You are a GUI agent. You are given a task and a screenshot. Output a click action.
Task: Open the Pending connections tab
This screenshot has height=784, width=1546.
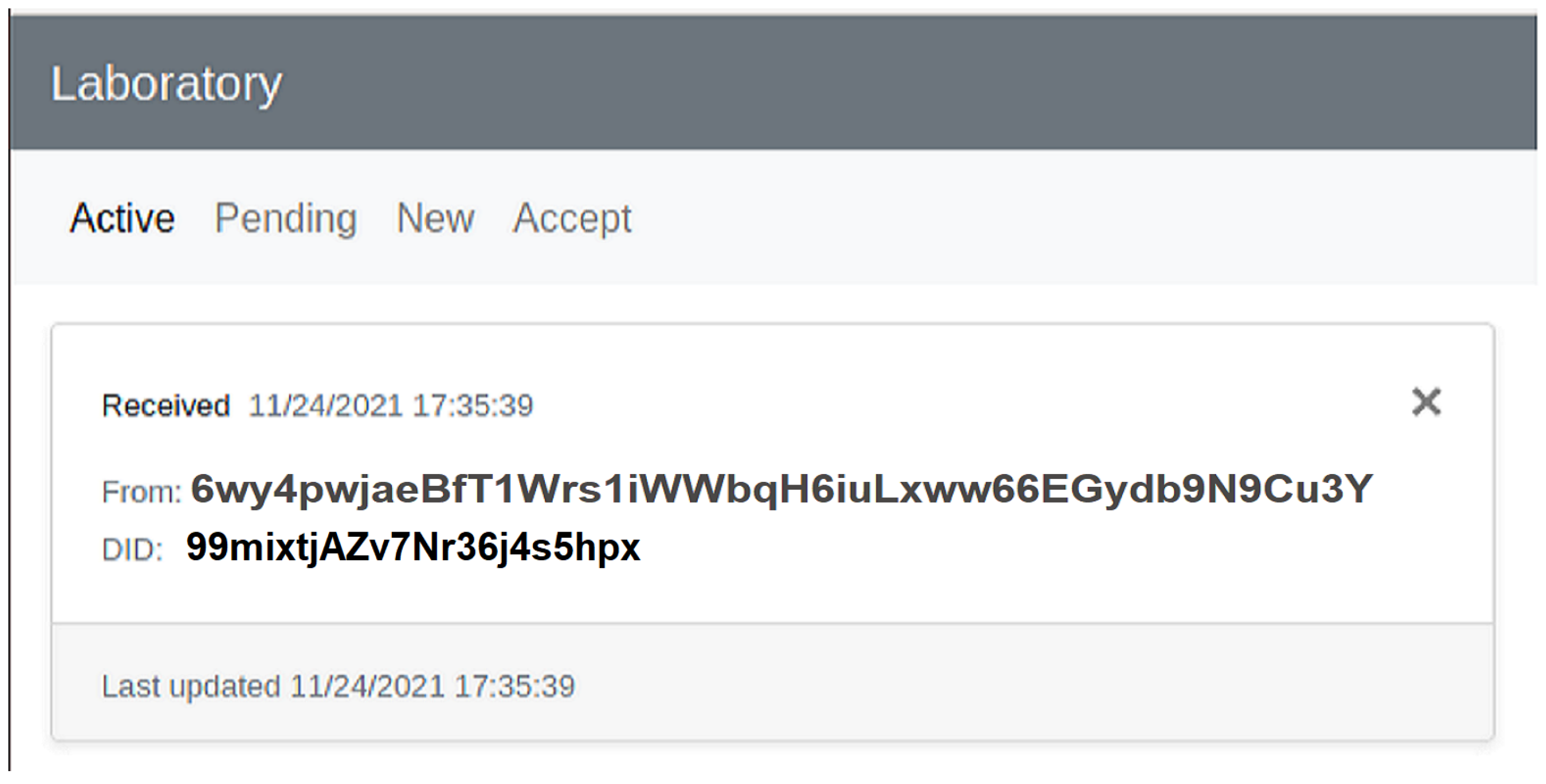[286, 218]
